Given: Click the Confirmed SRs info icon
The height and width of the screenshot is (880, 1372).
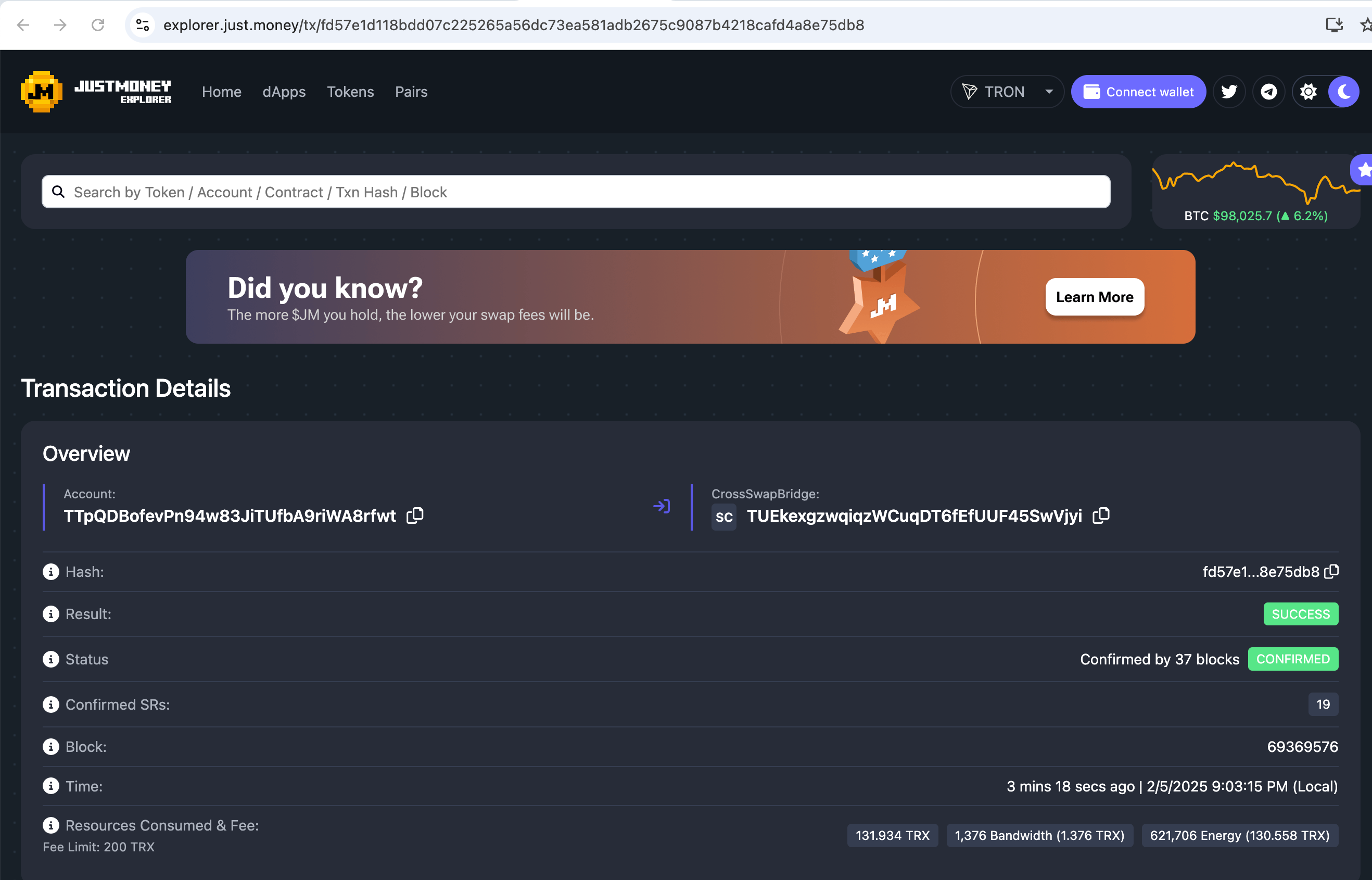Looking at the screenshot, I should pos(51,704).
